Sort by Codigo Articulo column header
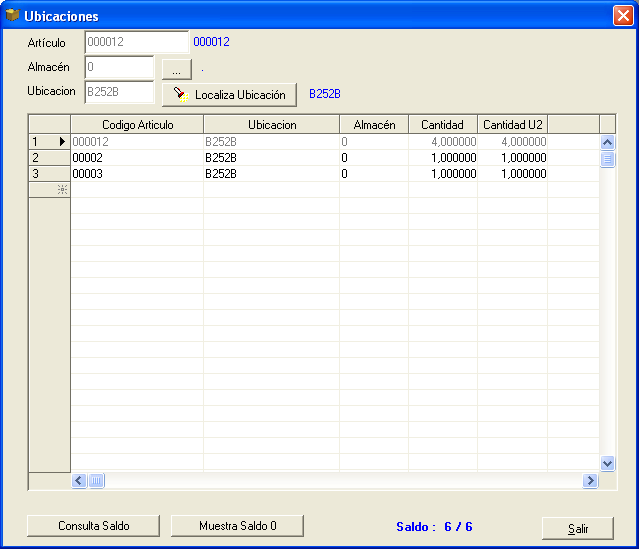The image size is (639, 549). 137,125
